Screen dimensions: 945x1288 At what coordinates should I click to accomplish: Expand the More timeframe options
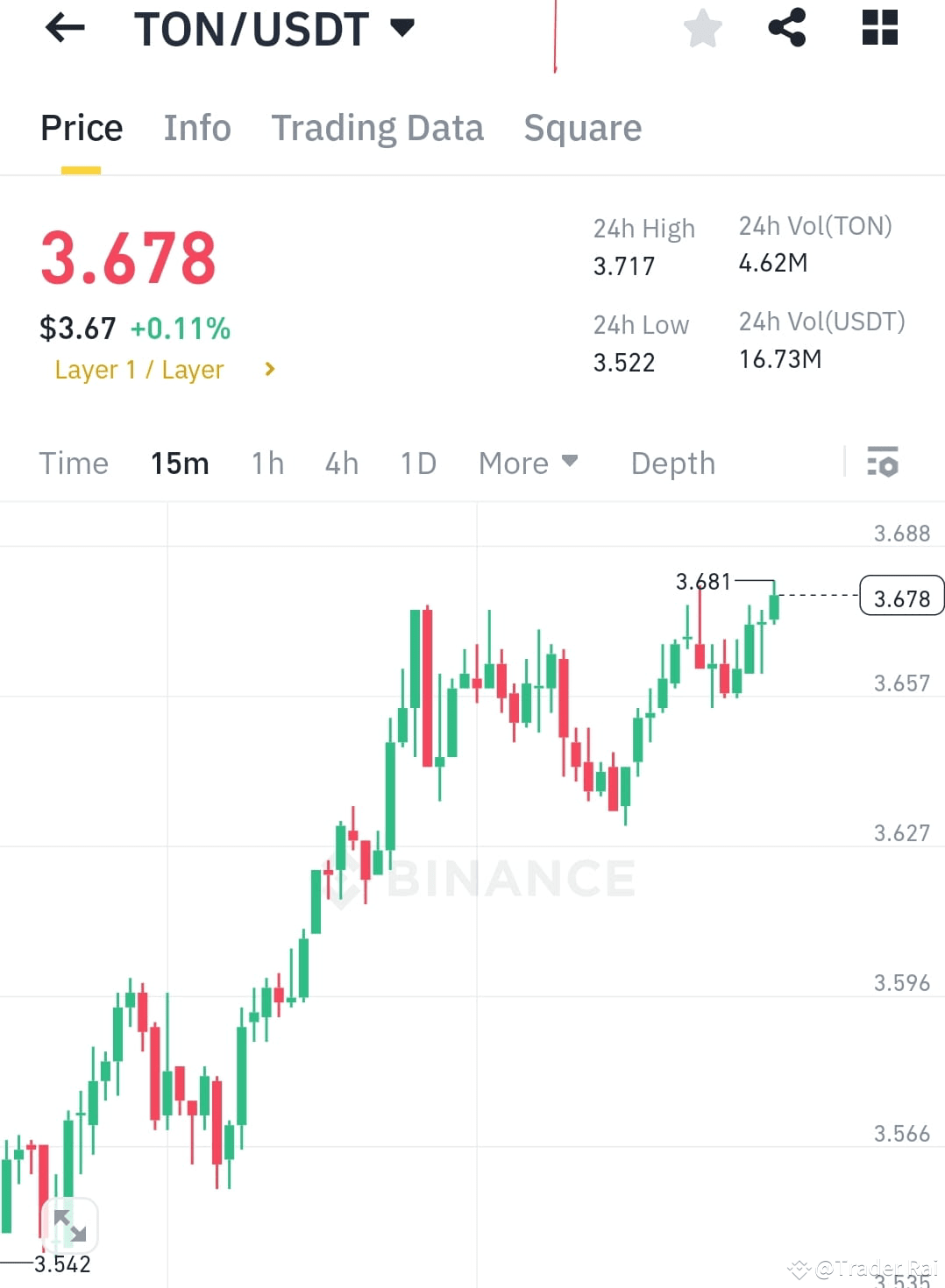[528, 463]
